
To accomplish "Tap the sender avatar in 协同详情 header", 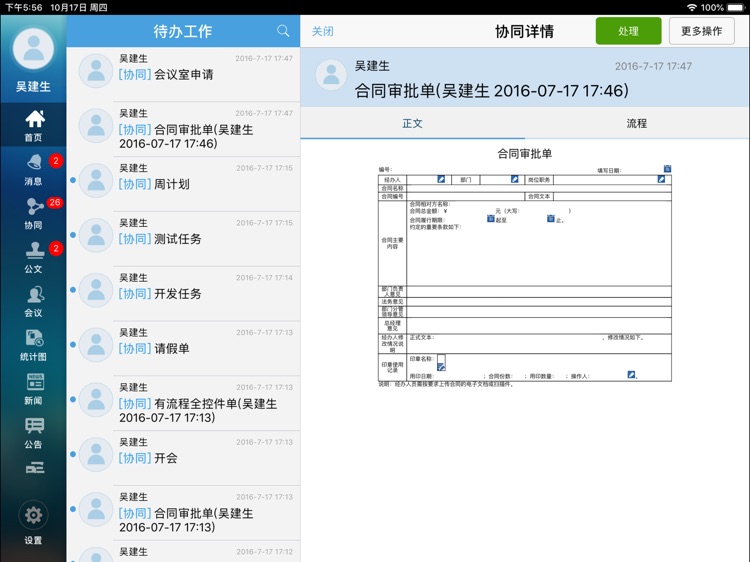I will [x=331, y=75].
